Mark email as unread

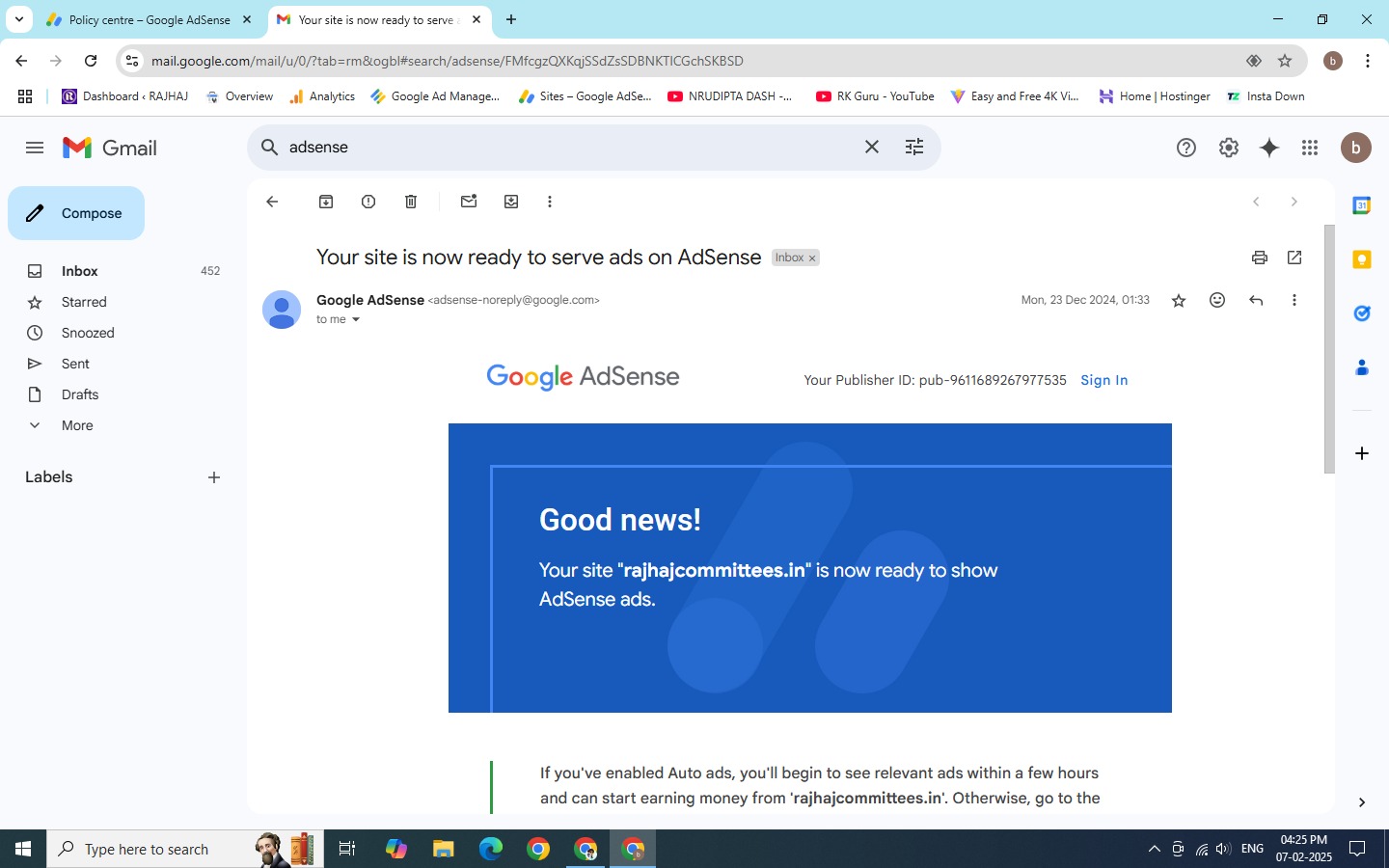click(x=469, y=202)
